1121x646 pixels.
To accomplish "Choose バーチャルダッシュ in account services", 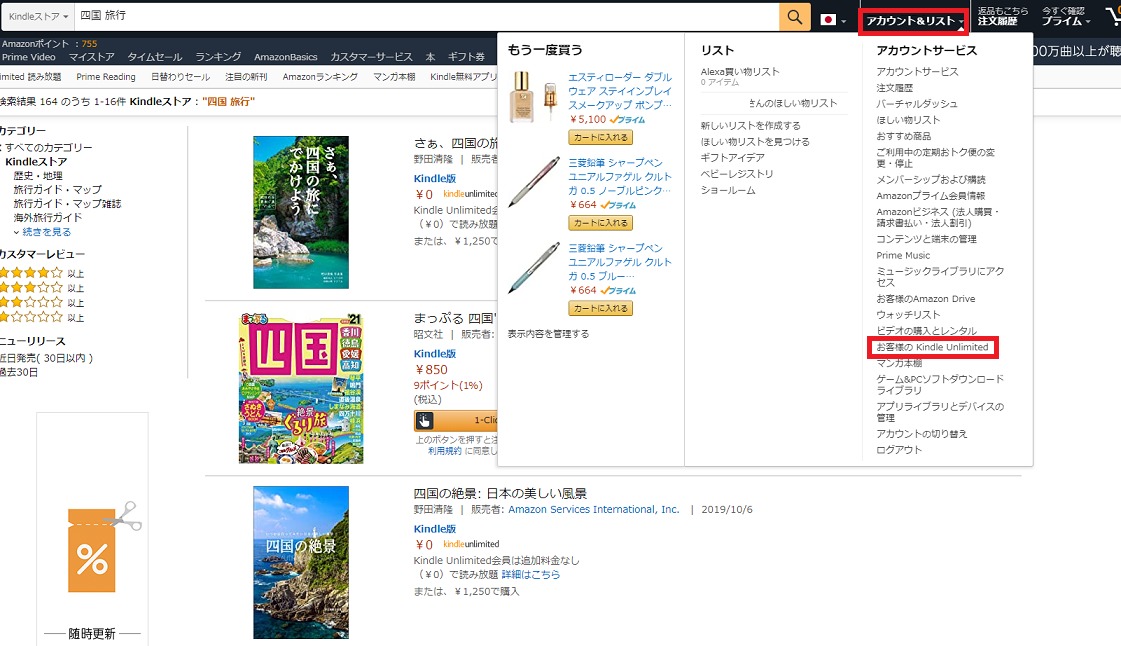I will pos(917,104).
